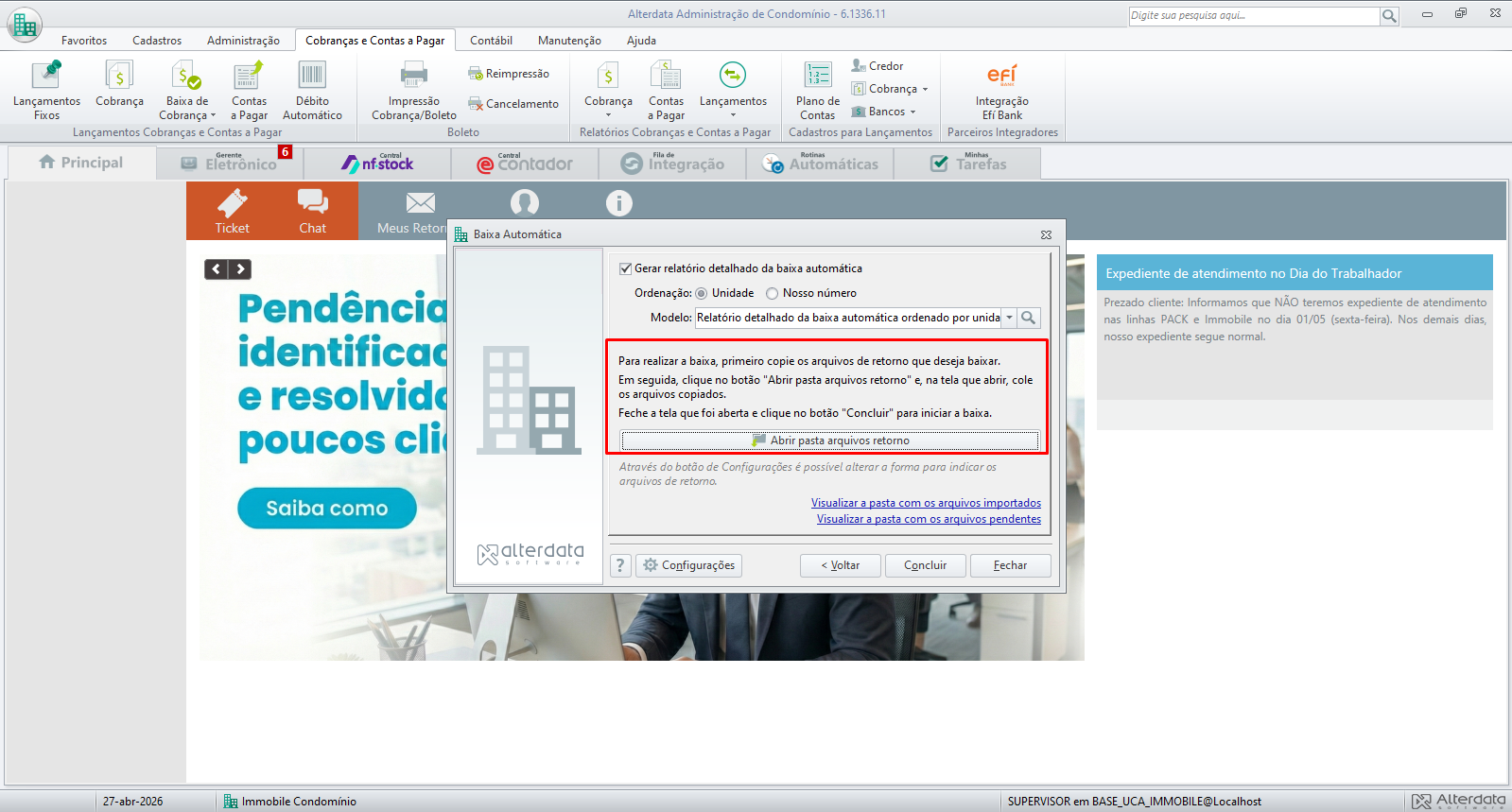Open the Ajuda ribbon tab
This screenshot has width=1512, height=812.
tap(641, 41)
